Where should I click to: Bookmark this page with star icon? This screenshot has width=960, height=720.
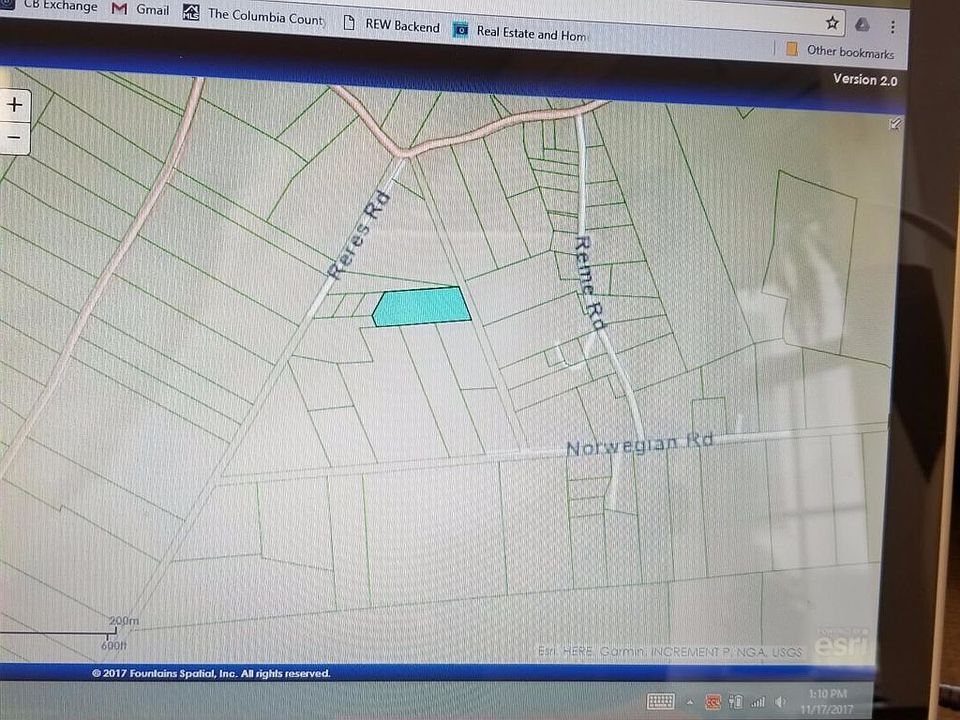pos(832,22)
